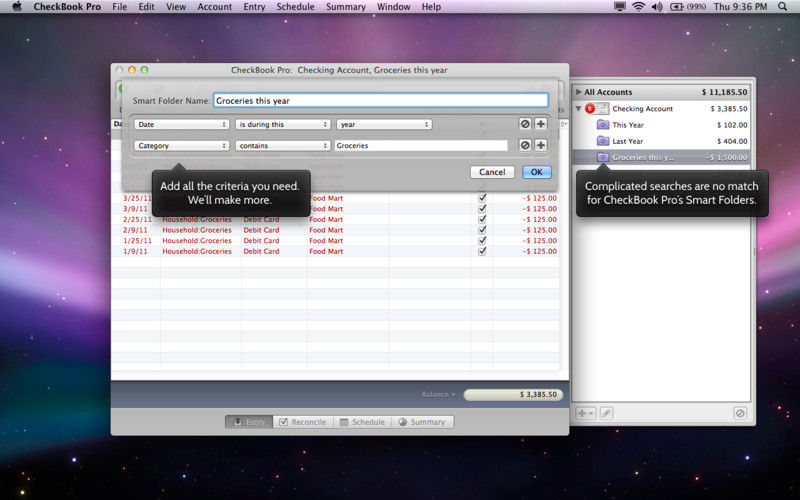This screenshot has height=500, width=800.
Task: Open the Apple menu
Action: pyautogui.click(x=17, y=7)
